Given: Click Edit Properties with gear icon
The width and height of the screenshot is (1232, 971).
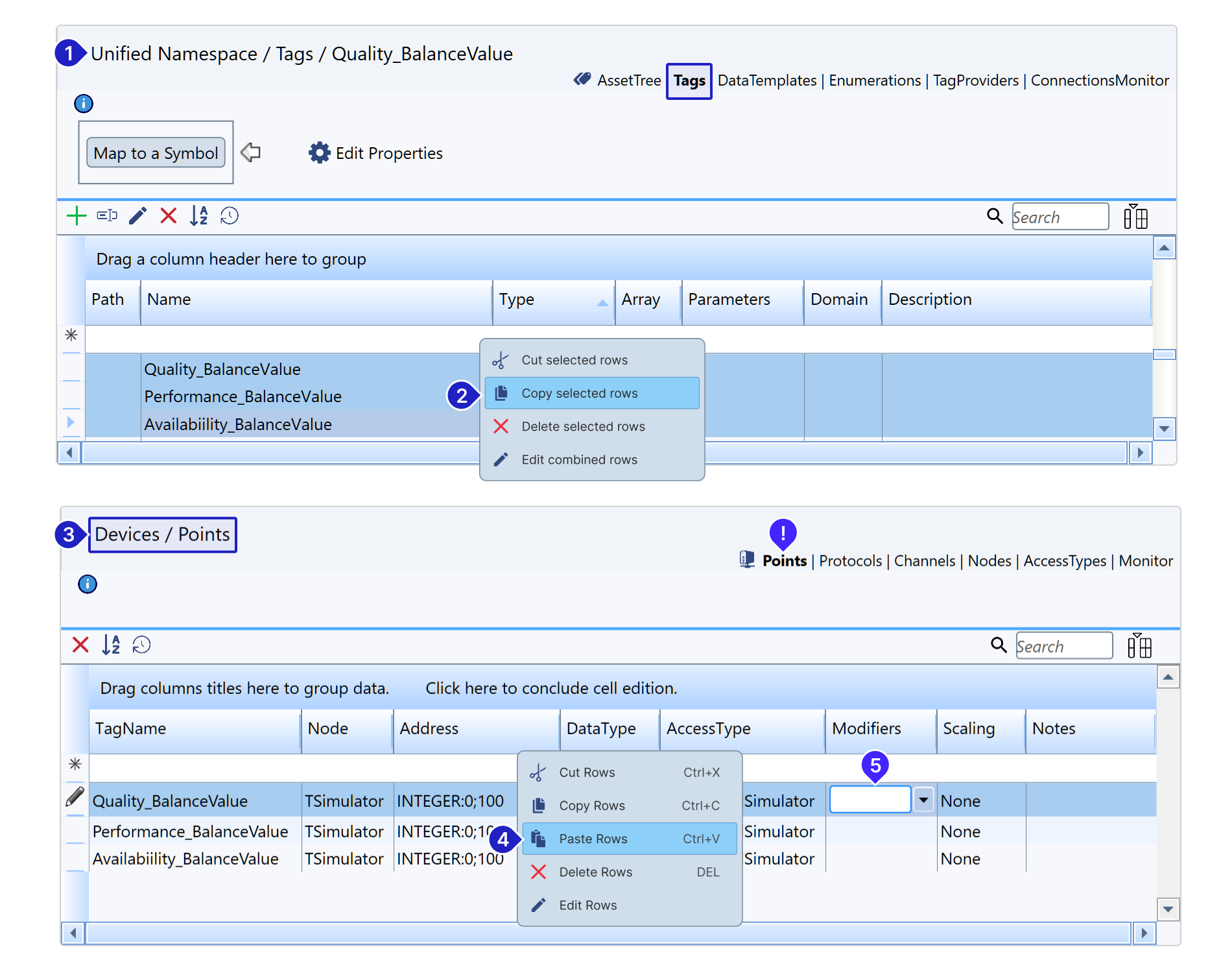Looking at the screenshot, I should pos(376,154).
